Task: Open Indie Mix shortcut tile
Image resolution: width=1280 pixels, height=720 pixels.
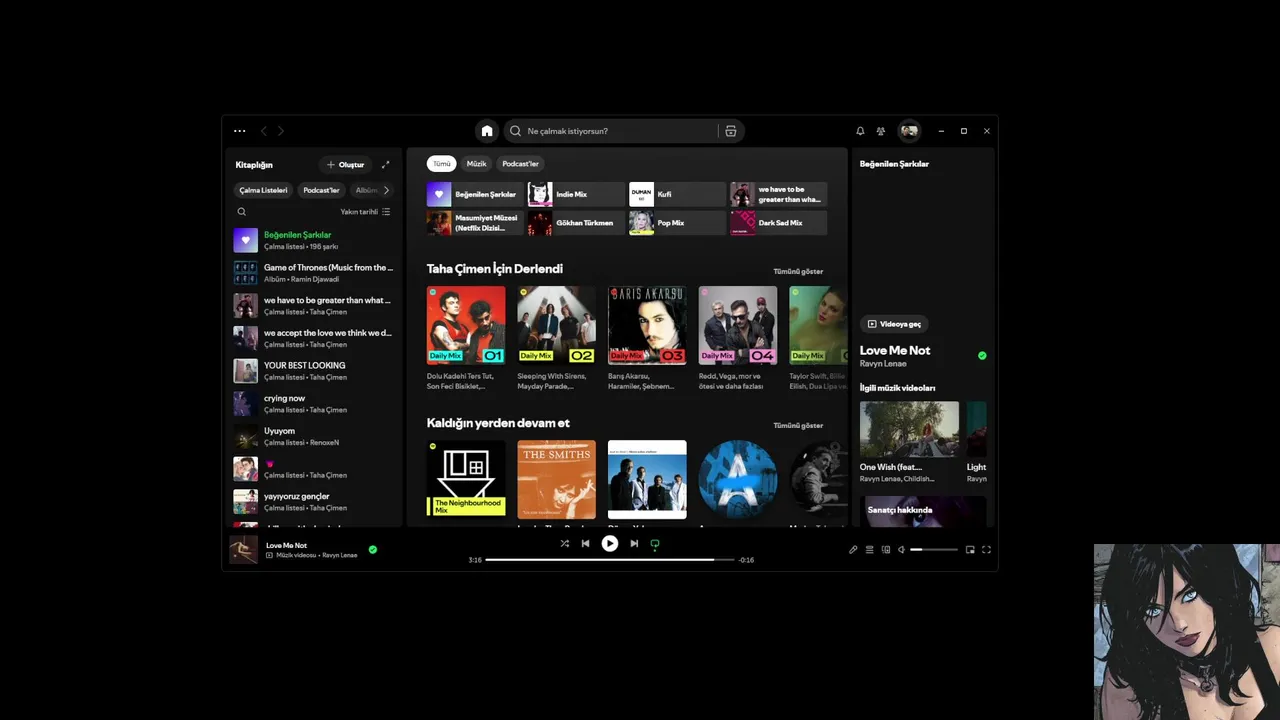Action: (x=576, y=194)
